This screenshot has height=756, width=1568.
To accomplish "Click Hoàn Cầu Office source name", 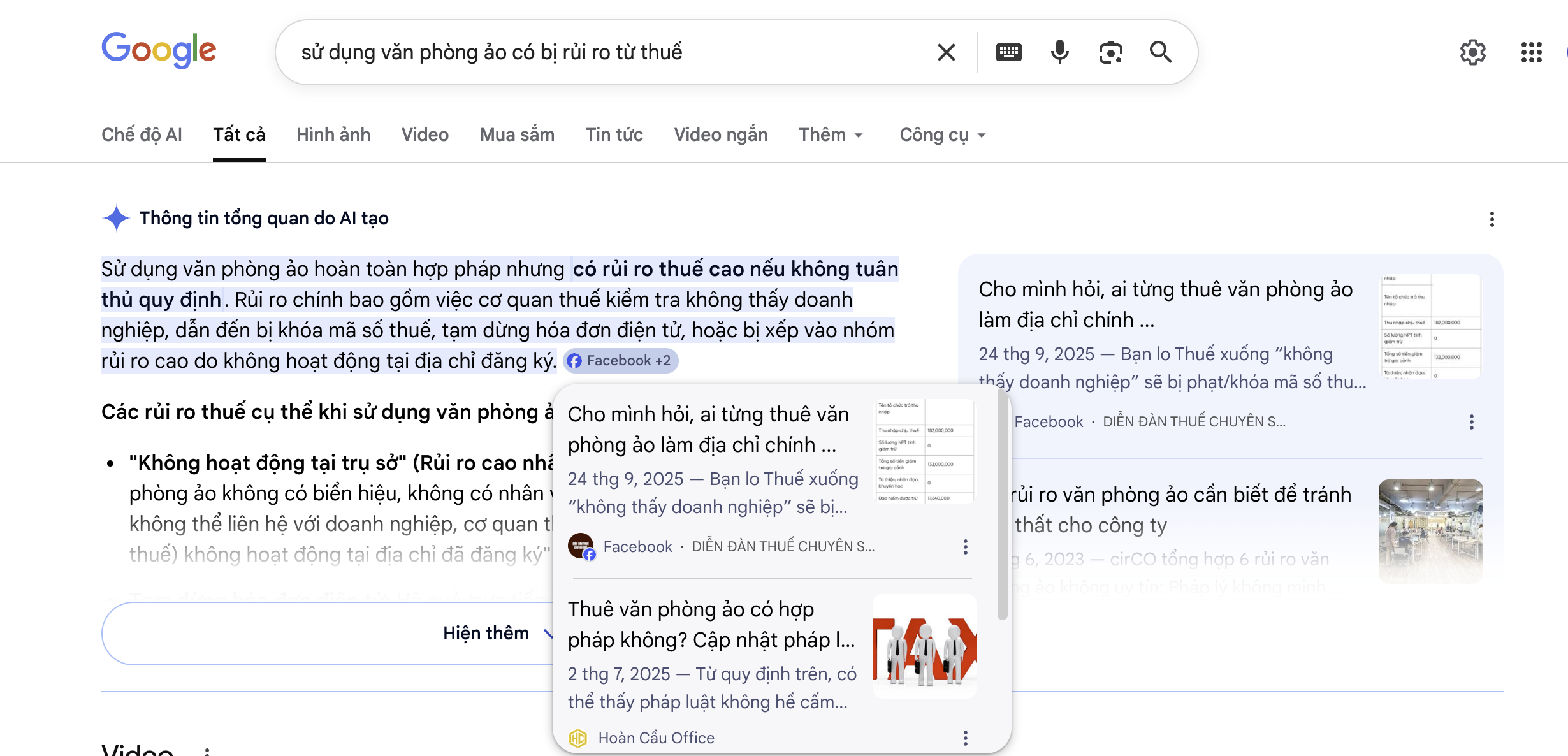I will click(x=656, y=738).
